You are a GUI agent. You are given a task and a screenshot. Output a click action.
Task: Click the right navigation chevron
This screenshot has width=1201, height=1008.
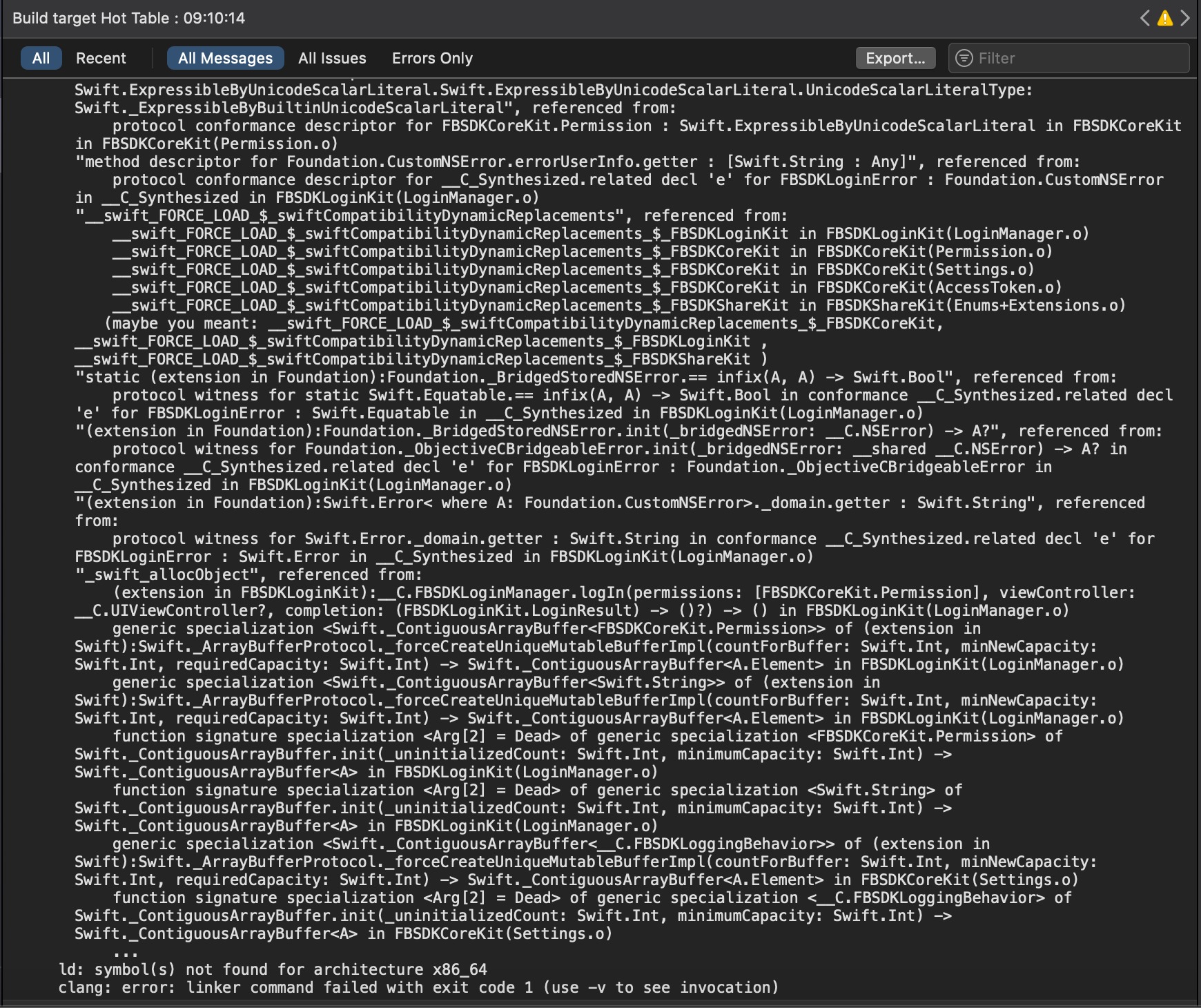[x=1184, y=18]
